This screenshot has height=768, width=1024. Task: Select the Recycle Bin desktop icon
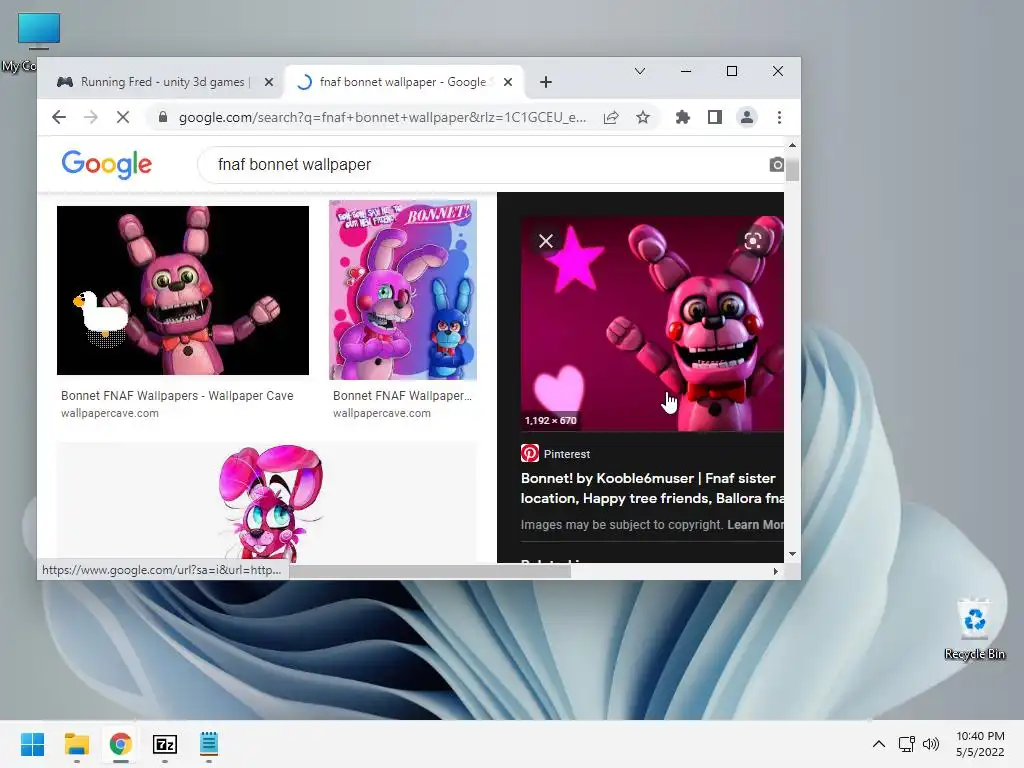click(974, 630)
